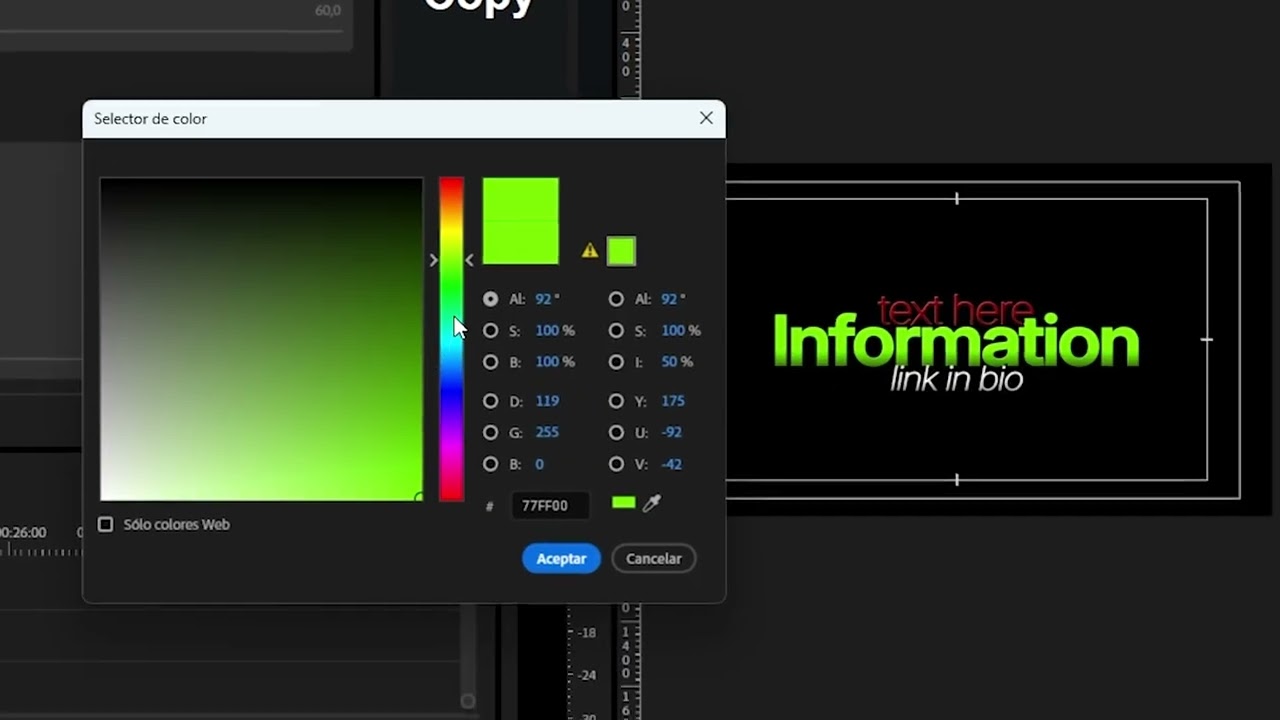Enable Sólo colores Web checkbox

pyautogui.click(x=105, y=524)
